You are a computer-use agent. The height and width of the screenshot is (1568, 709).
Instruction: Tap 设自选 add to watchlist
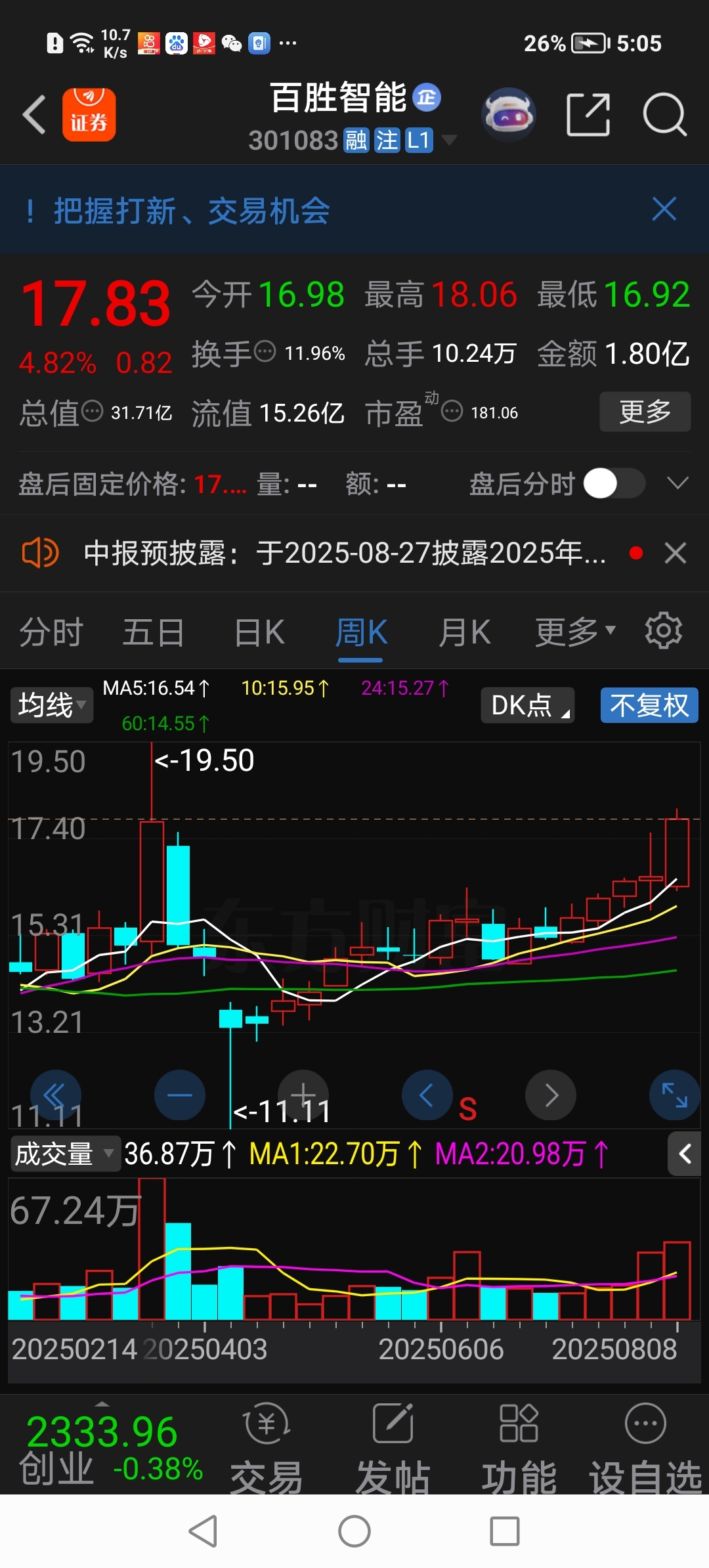tap(646, 1450)
